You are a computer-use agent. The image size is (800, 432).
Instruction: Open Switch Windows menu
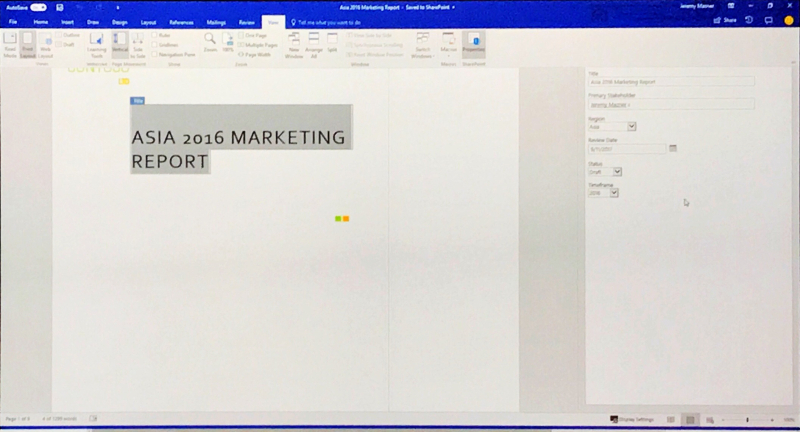coord(422,45)
